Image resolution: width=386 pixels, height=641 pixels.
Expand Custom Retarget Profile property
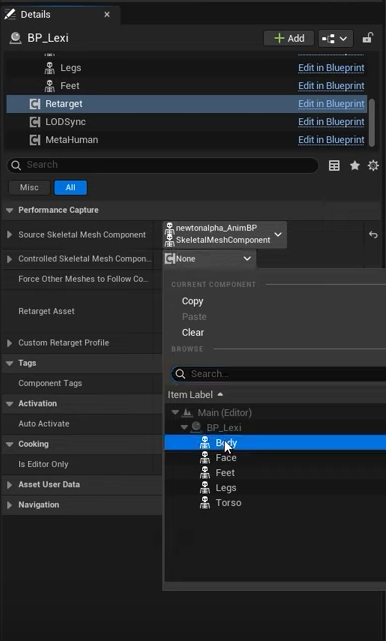(x=9, y=343)
